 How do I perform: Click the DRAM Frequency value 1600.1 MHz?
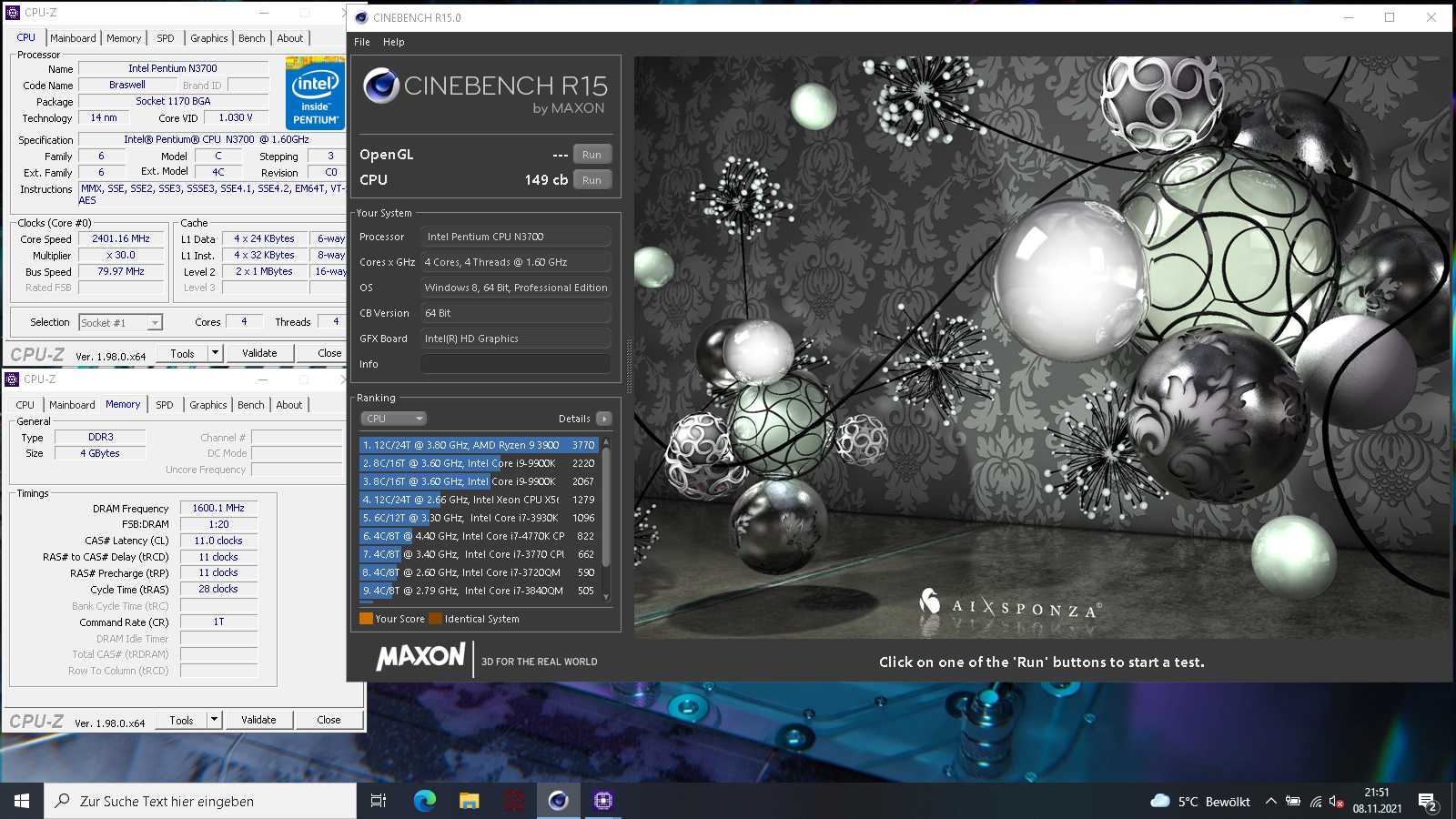[218, 509]
